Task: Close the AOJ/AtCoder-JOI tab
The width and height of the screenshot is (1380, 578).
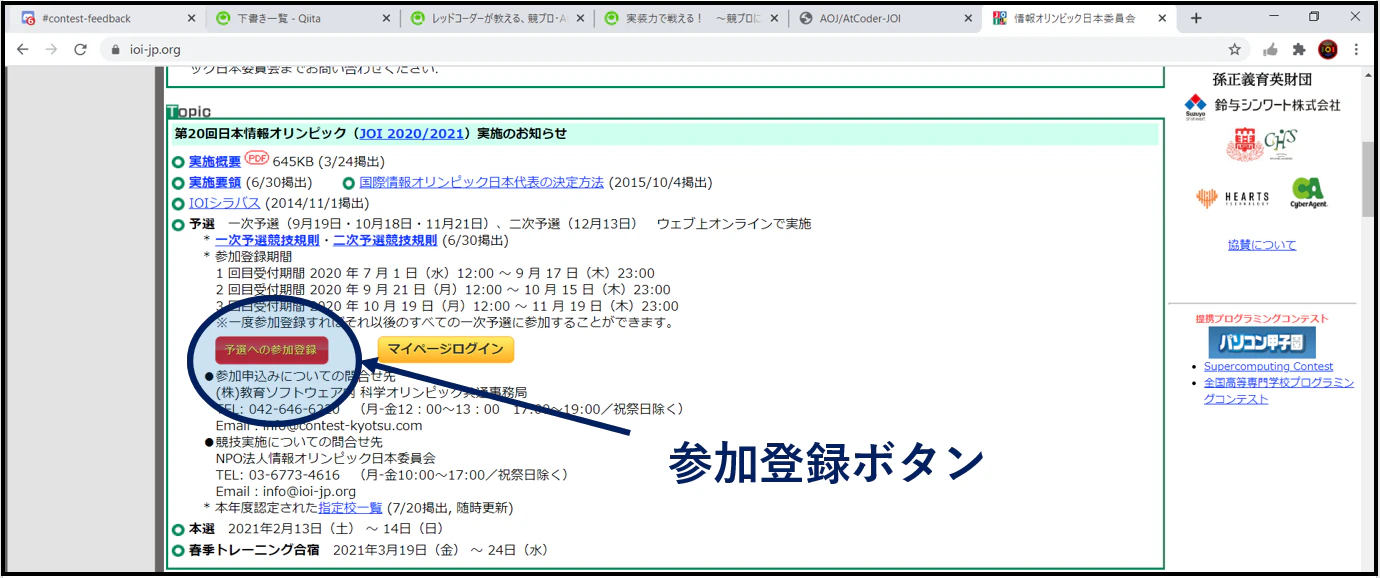Action: (967, 19)
